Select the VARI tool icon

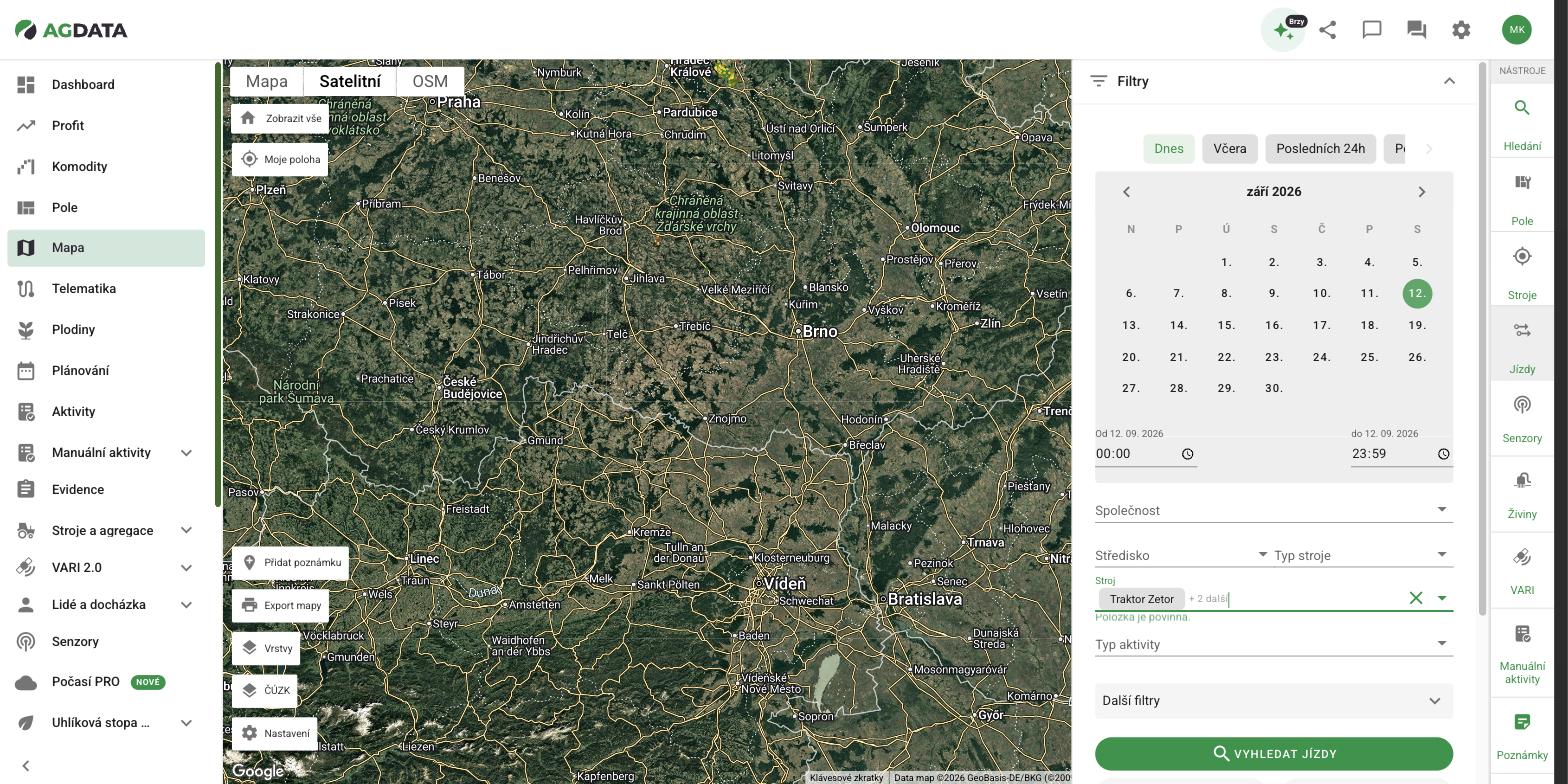pos(1522,569)
